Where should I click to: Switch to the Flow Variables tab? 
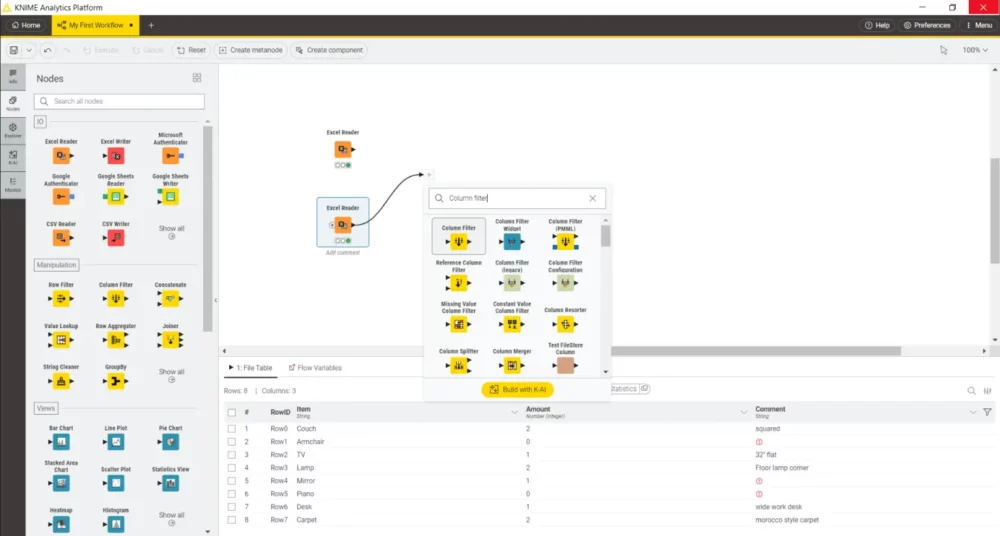click(315, 368)
